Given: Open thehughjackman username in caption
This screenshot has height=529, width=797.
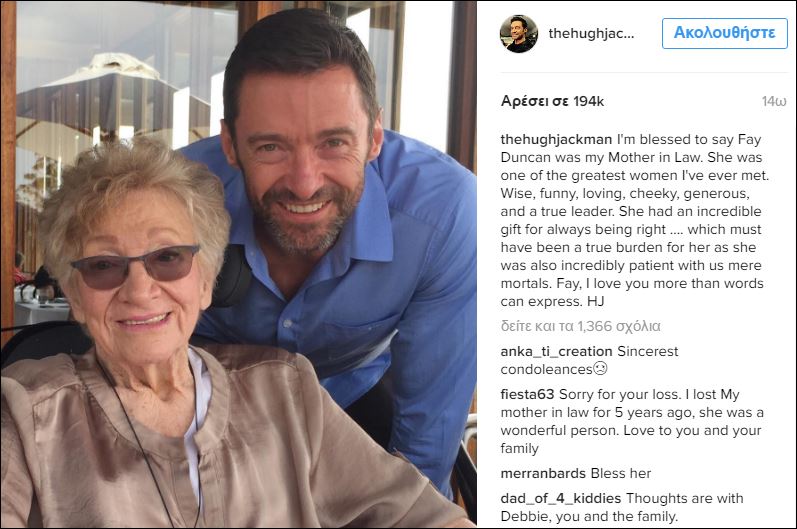Looking at the screenshot, I should pyautogui.click(x=555, y=139).
